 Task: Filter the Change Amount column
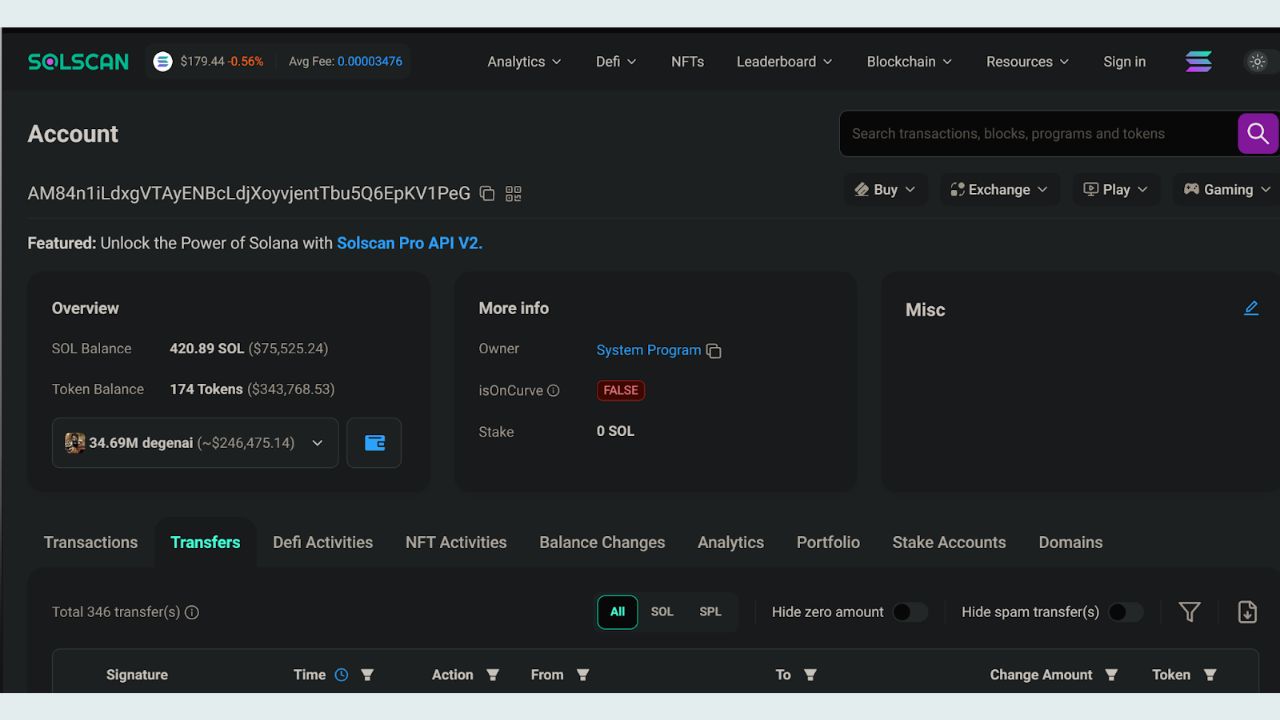tap(1111, 675)
